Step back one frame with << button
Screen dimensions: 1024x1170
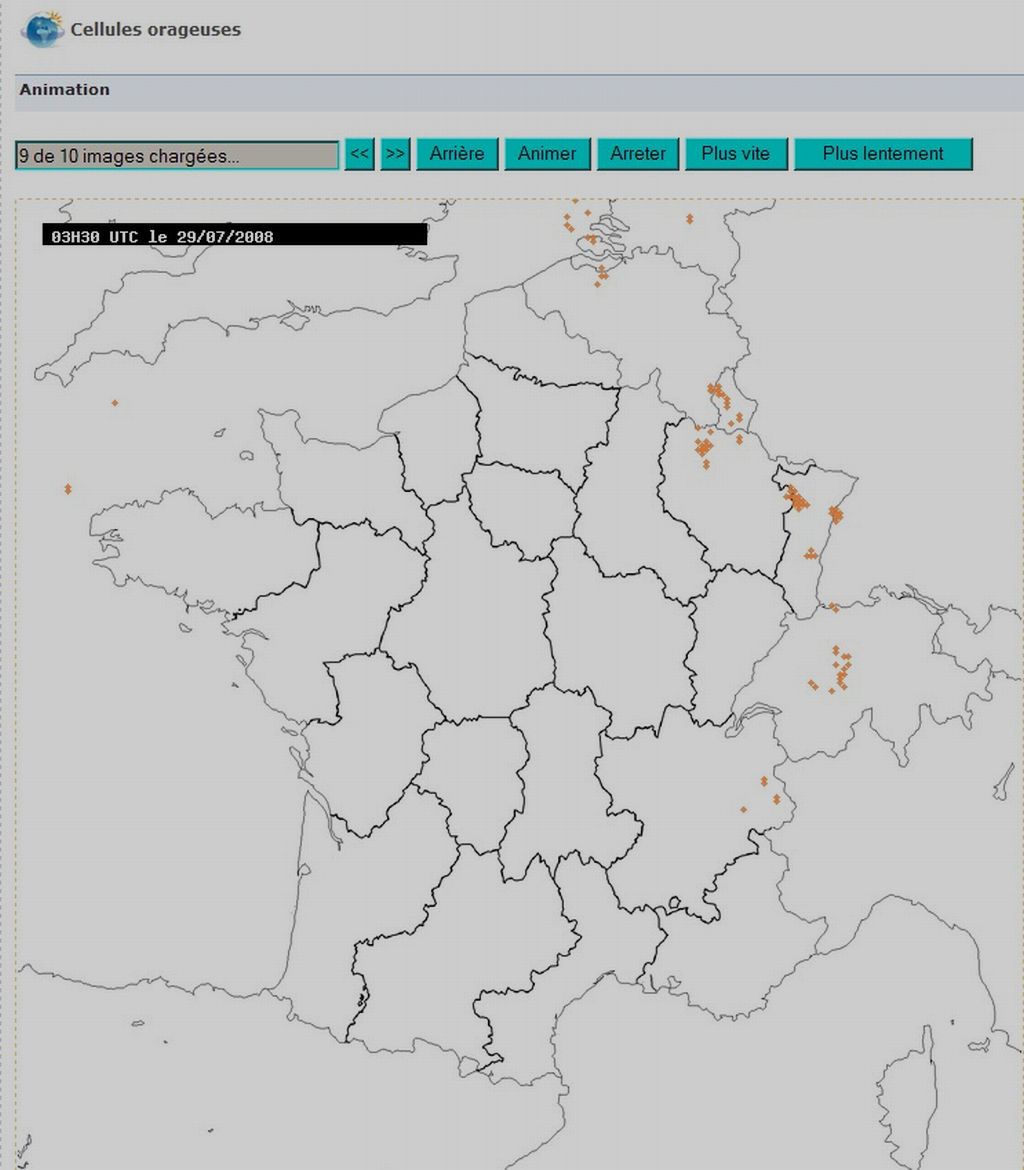click(359, 154)
